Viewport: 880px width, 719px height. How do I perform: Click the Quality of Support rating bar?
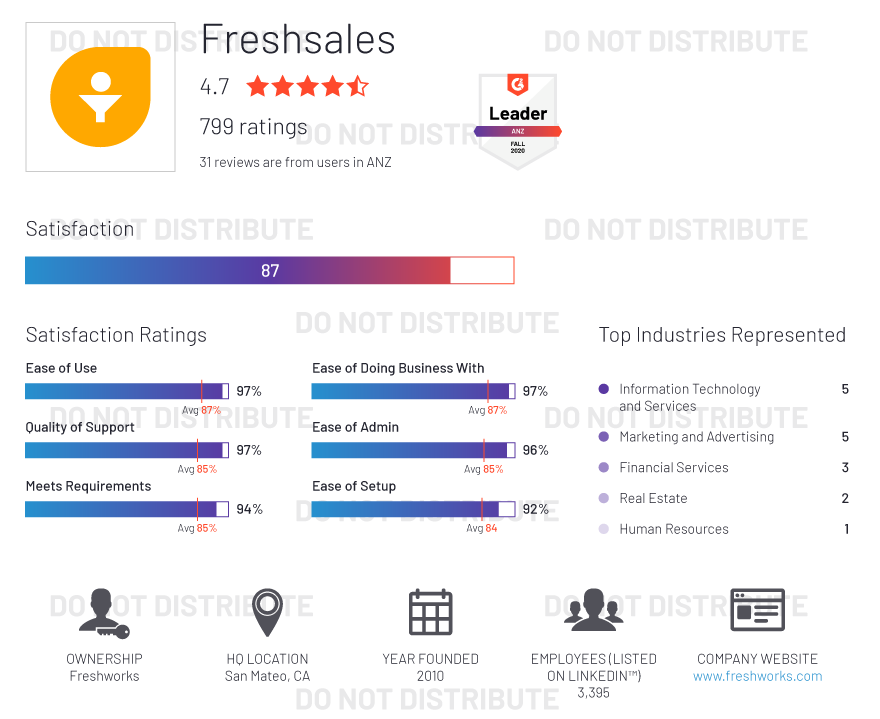(127, 450)
